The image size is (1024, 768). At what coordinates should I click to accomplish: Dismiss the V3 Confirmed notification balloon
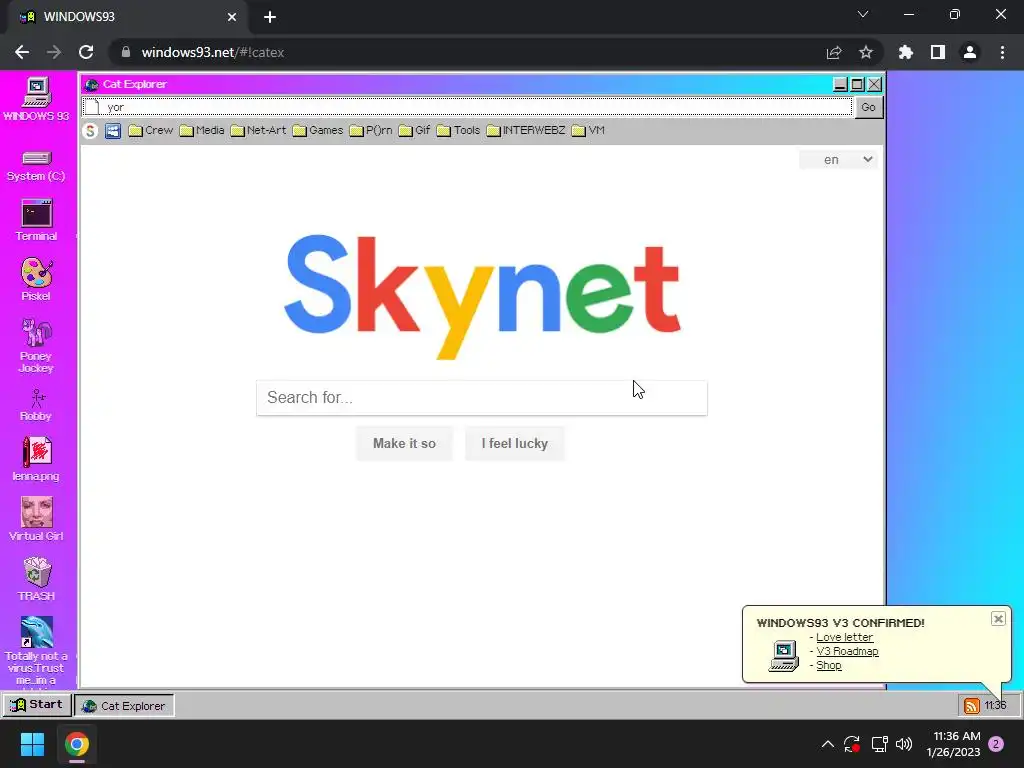coord(998,618)
